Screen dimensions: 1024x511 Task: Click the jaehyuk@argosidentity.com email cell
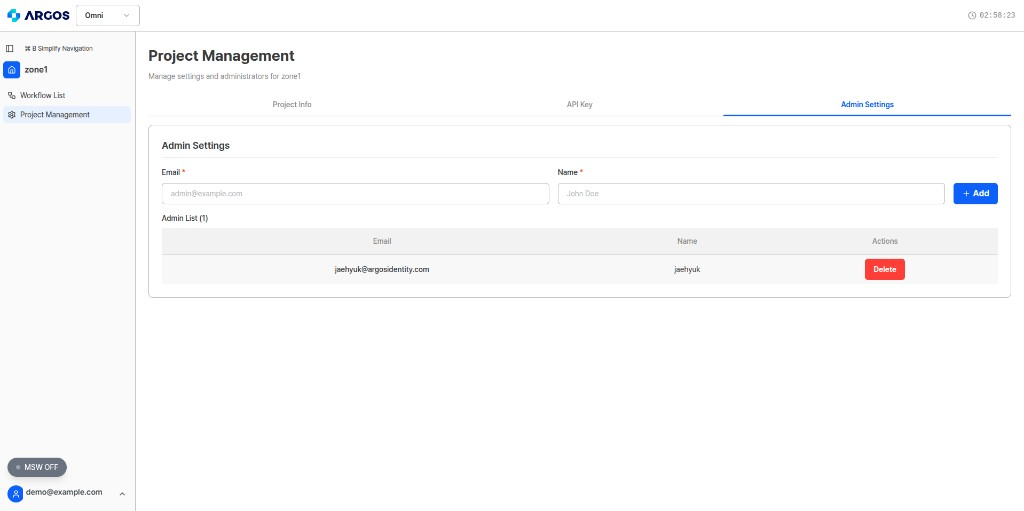tap(382, 269)
